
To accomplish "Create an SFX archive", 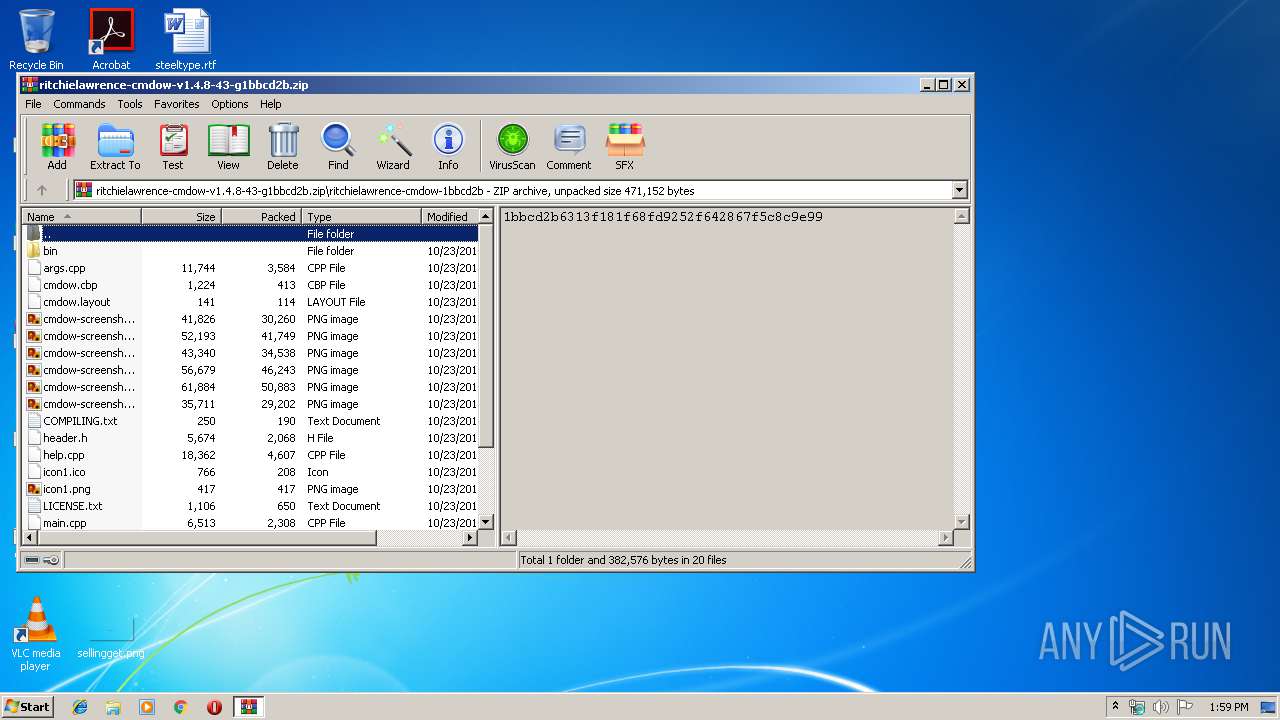I will coord(624,147).
